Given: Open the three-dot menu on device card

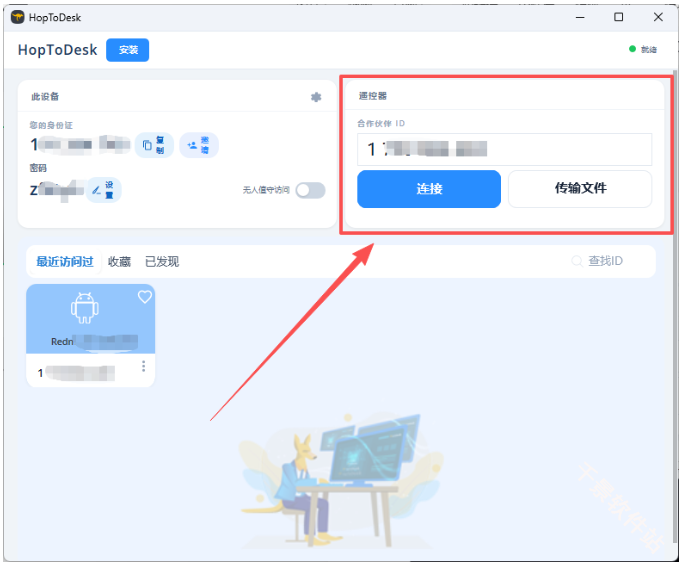Looking at the screenshot, I should [144, 366].
